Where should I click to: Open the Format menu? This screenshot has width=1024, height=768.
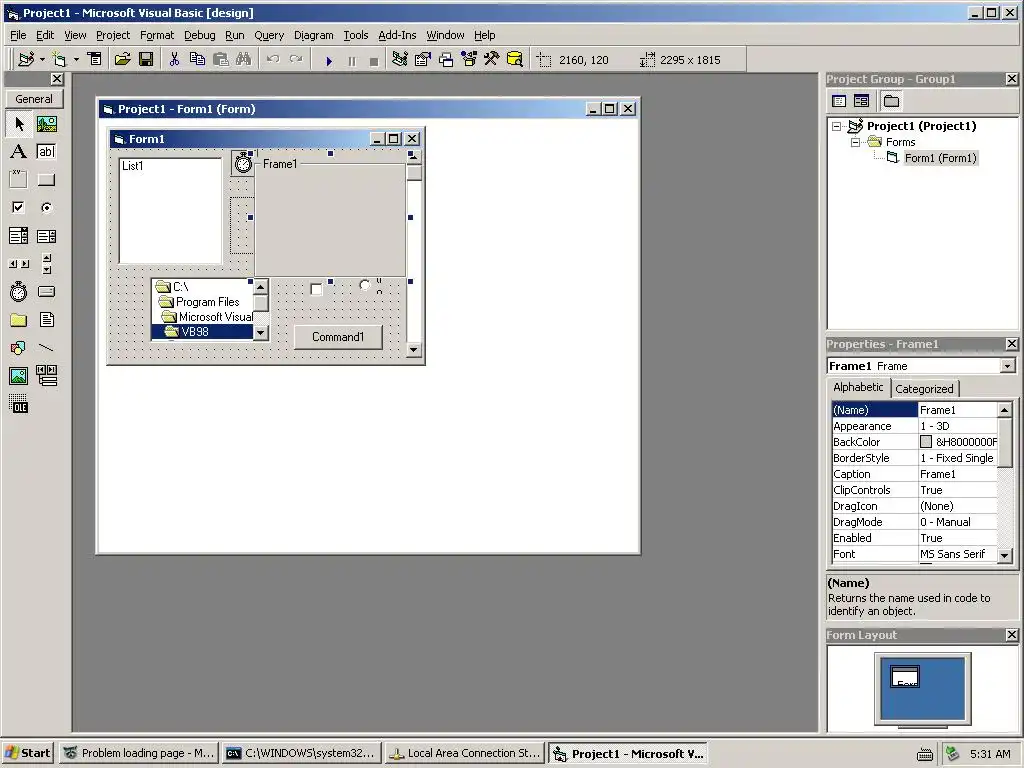tap(157, 35)
